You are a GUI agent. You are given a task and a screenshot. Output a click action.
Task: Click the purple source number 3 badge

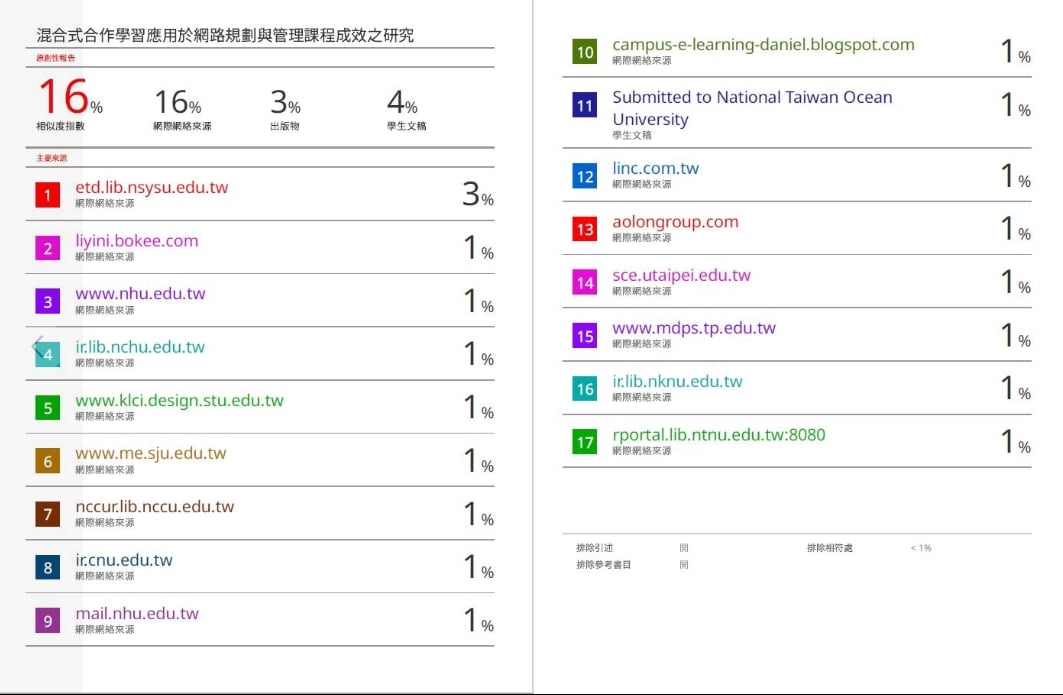[47, 301]
